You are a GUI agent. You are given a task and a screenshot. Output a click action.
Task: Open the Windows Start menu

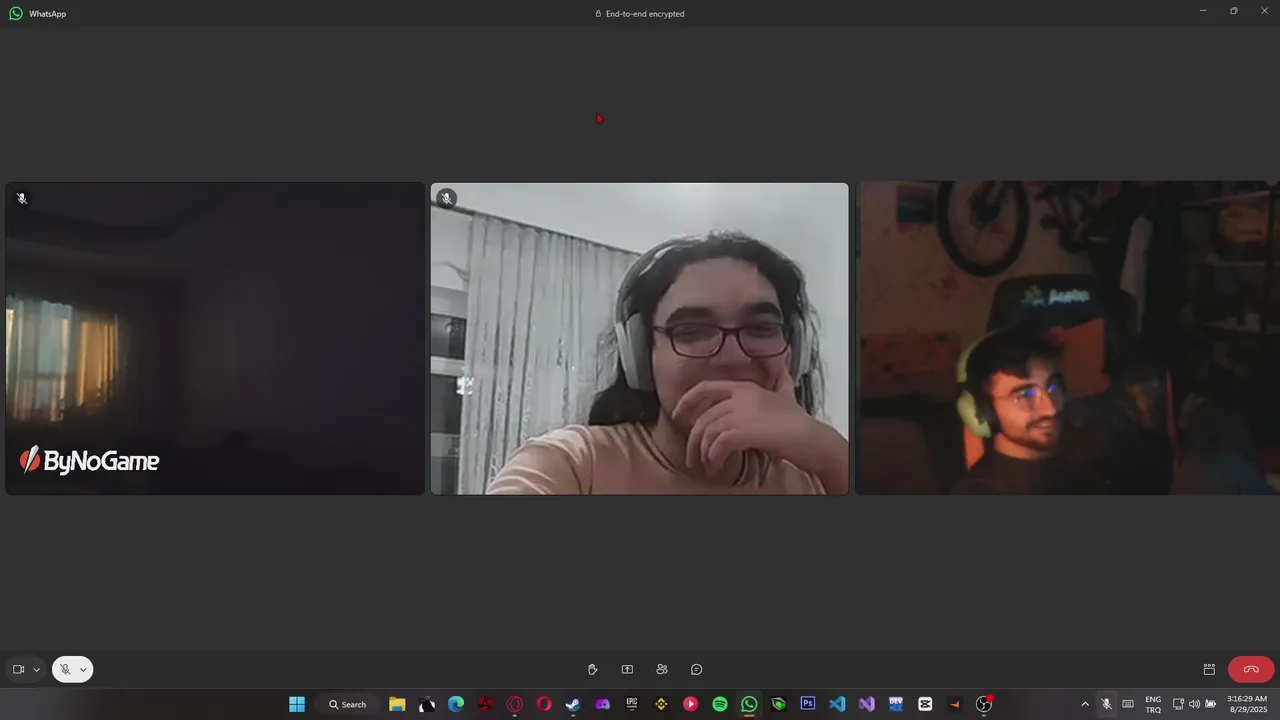pyautogui.click(x=297, y=704)
